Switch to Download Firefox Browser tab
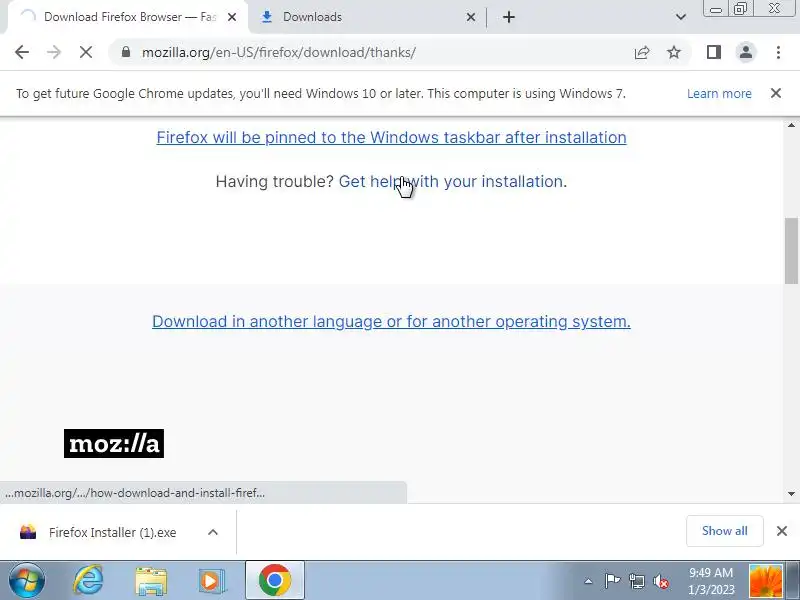 [x=130, y=17]
